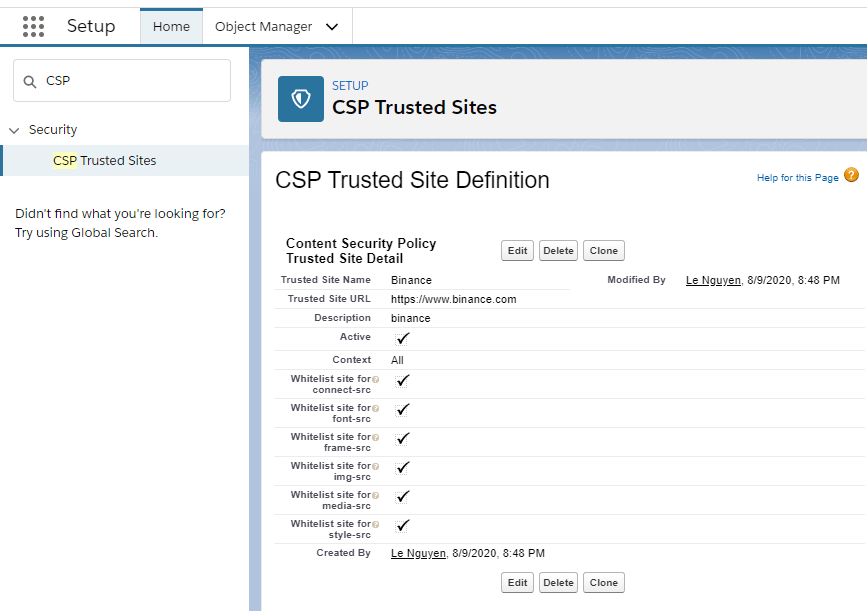Open the Object Manager dropdown arrow
This screenshot has height=611, width=867.
coord(332,27)
